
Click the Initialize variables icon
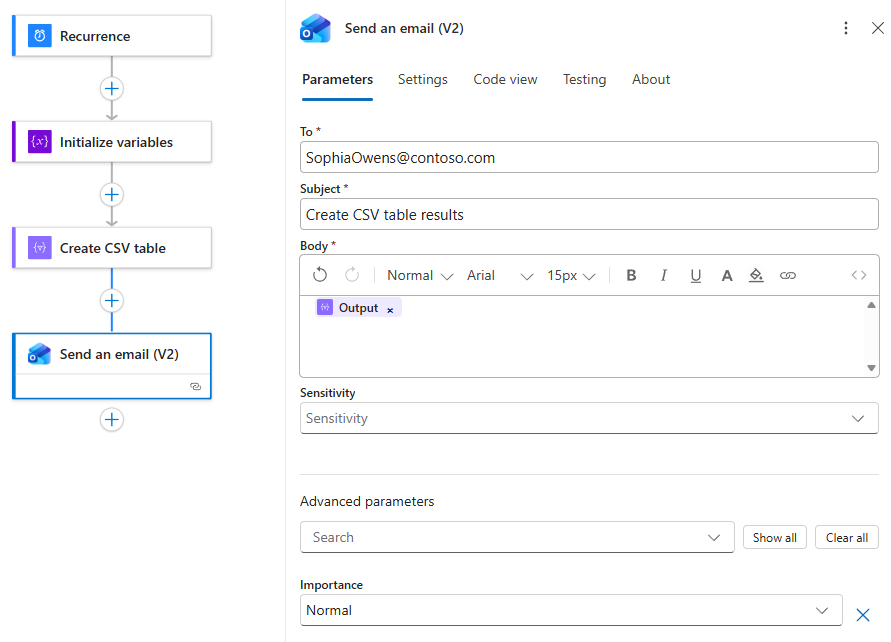(x=40, y=142)
